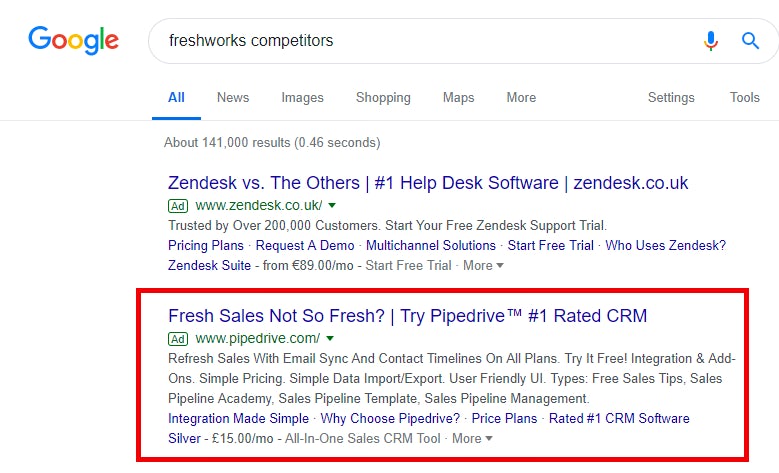
Task: Open the Maps tab
Action: [x=459, y=97]
